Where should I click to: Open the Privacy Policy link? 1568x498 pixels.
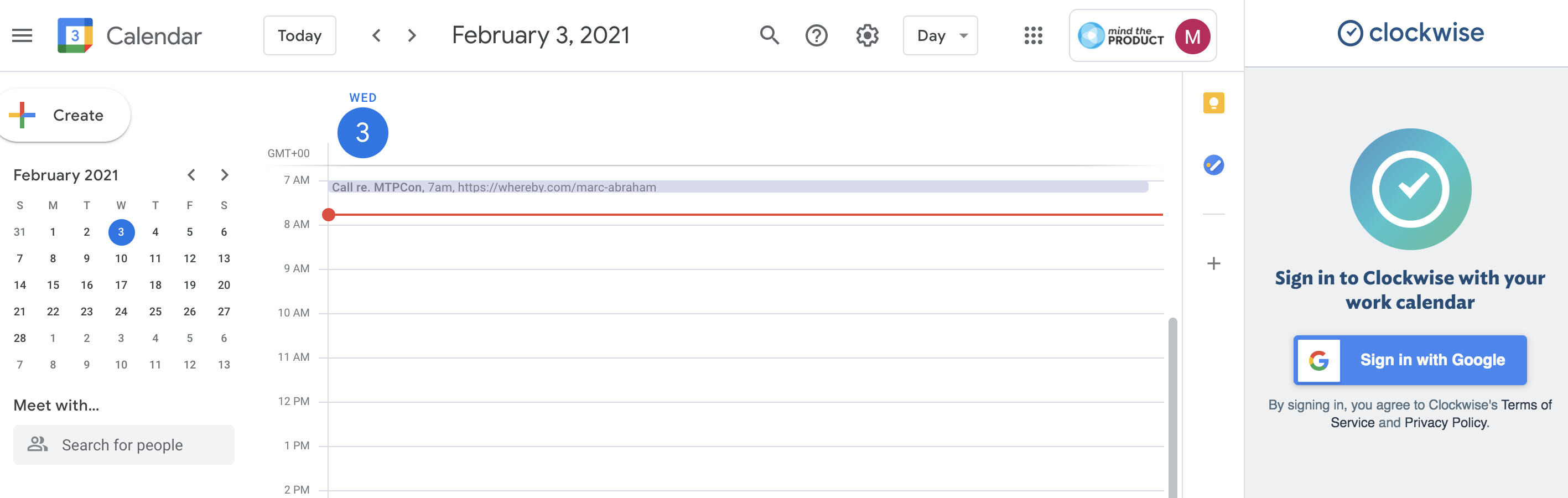pos(1445,423)
